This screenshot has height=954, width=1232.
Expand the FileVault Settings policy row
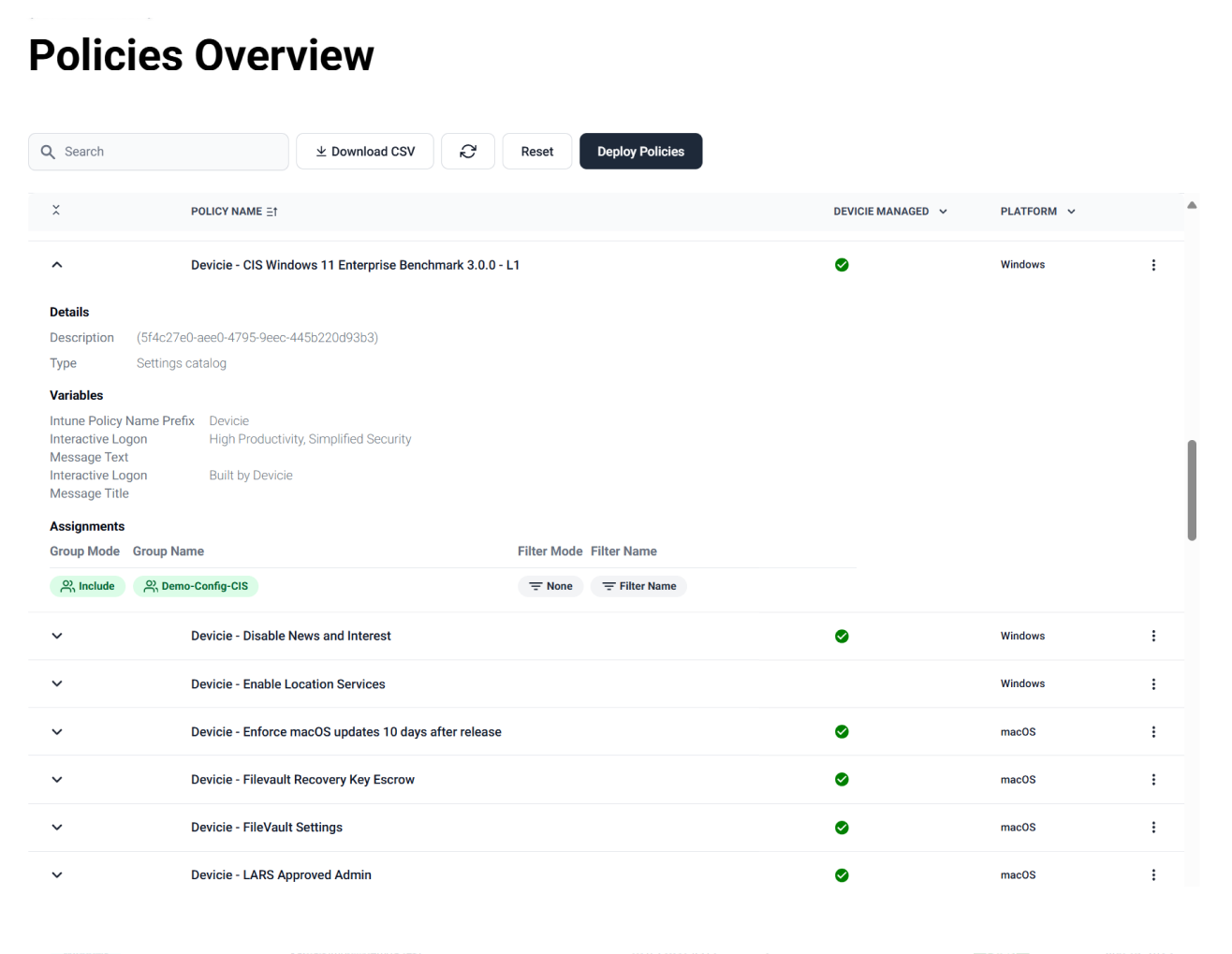[x=57, y=828]
